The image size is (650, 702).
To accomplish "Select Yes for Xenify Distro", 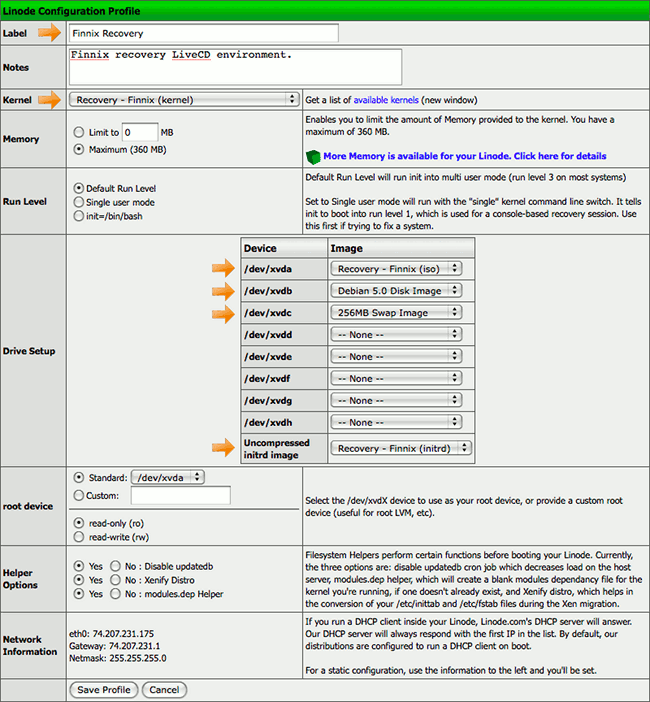I will [x=79, y=580].
